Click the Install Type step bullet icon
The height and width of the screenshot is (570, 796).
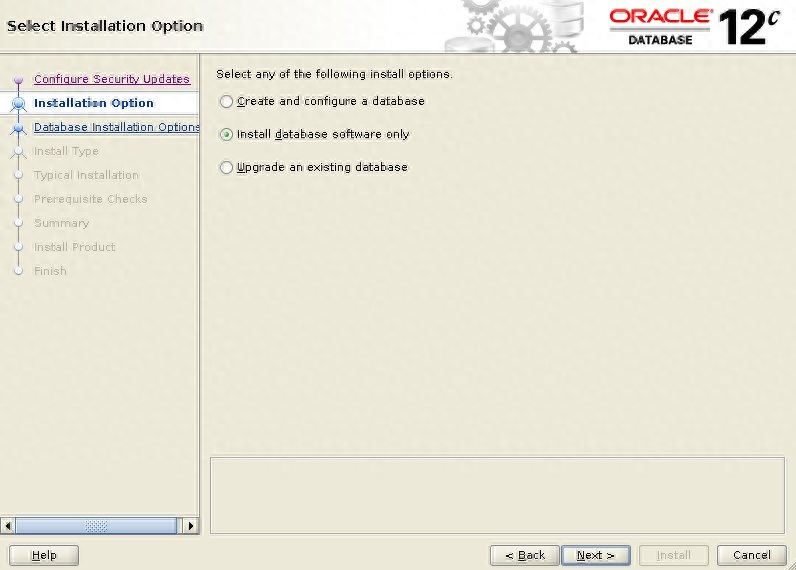[x=18, y=152]
